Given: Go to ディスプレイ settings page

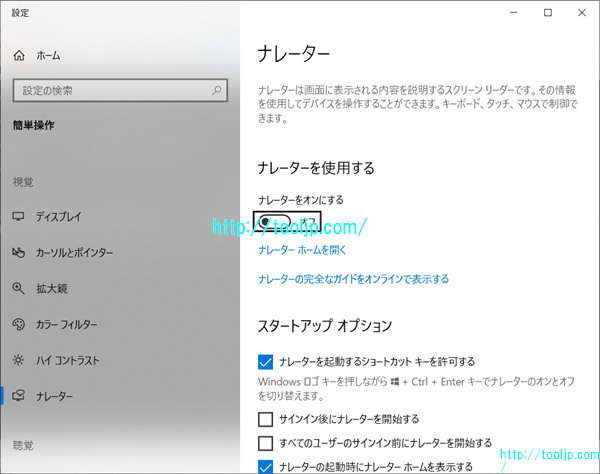Looking at the screenshot, I should tap(59, 217).
